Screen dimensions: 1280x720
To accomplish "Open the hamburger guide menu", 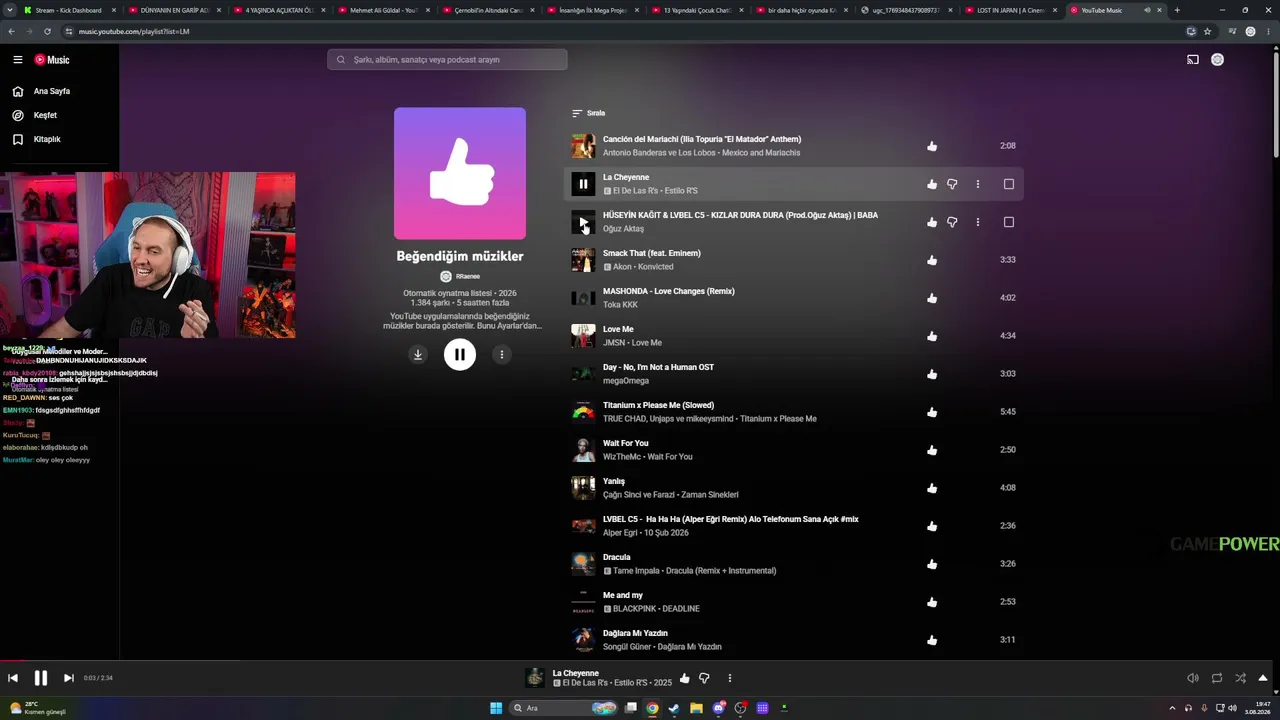I will 18,60.
